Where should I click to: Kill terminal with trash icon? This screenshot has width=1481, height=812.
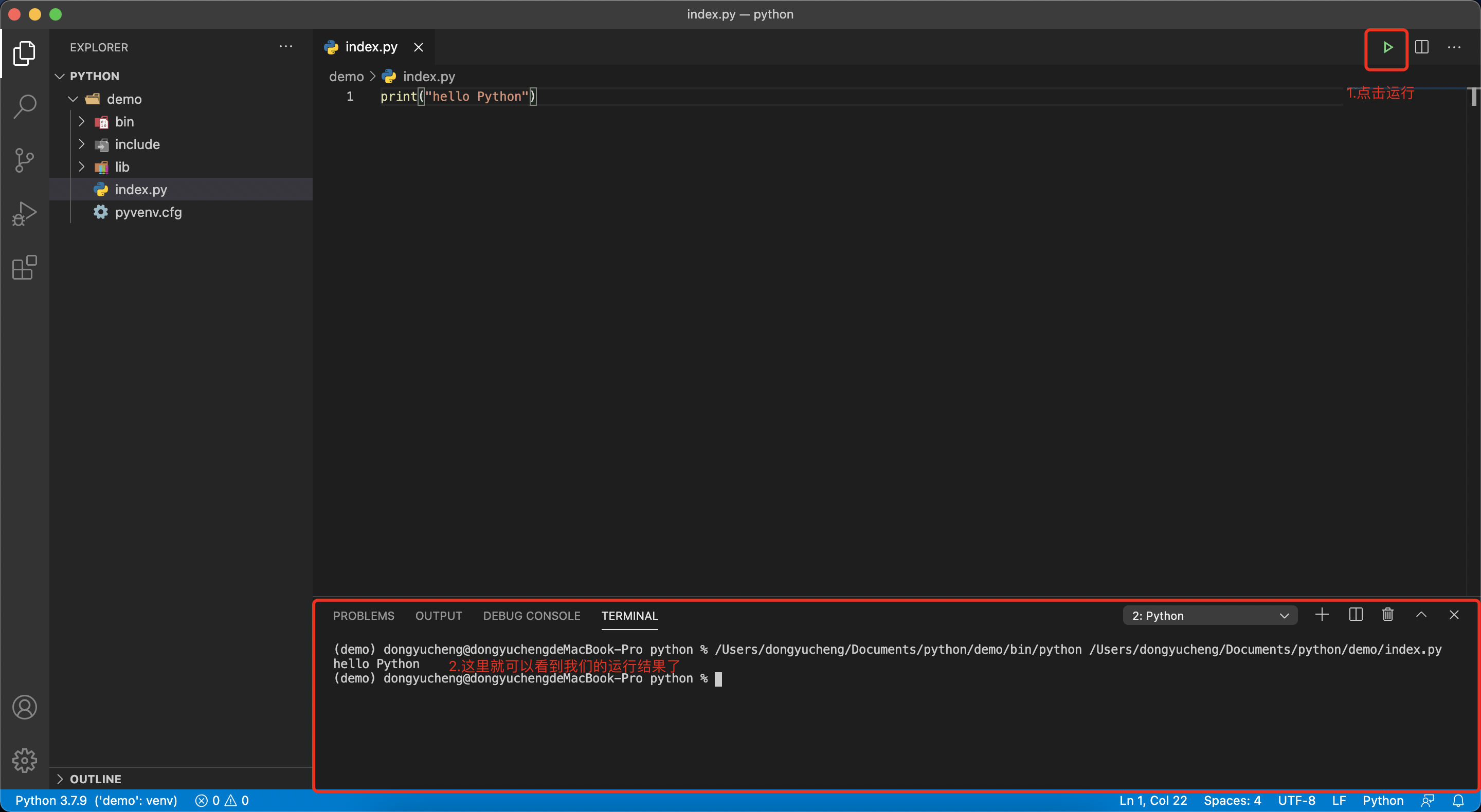point(1388,615)
